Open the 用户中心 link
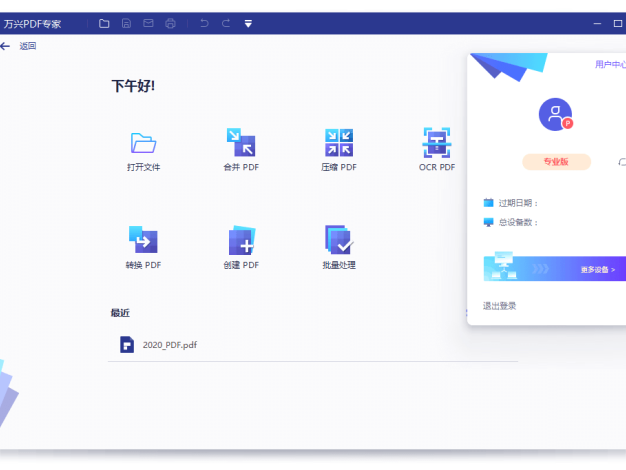Image resolution: width=626 pixels, height=470 pixels. (x=610, y=64)
